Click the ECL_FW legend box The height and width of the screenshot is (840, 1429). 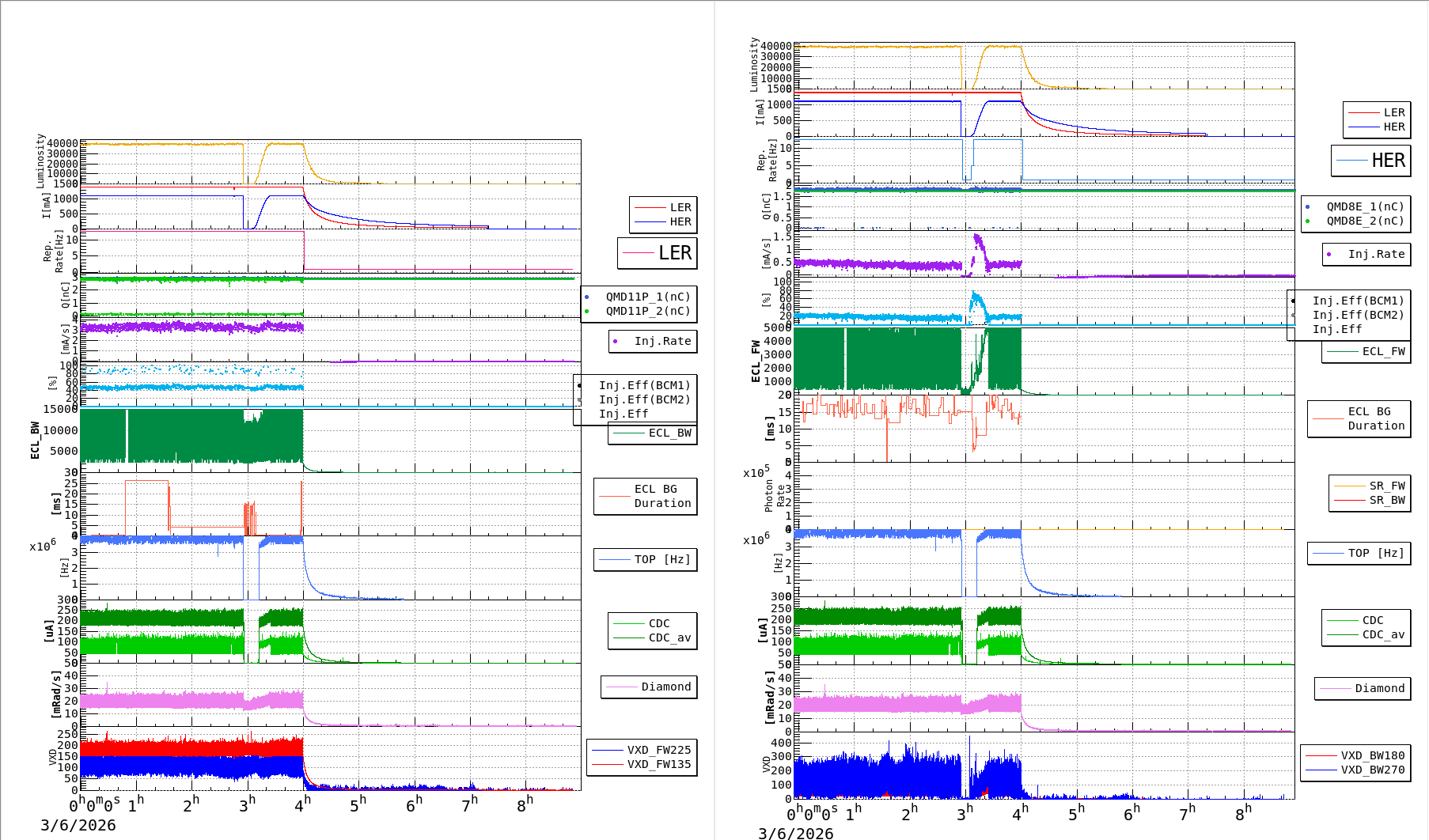tap(1366, 352)
